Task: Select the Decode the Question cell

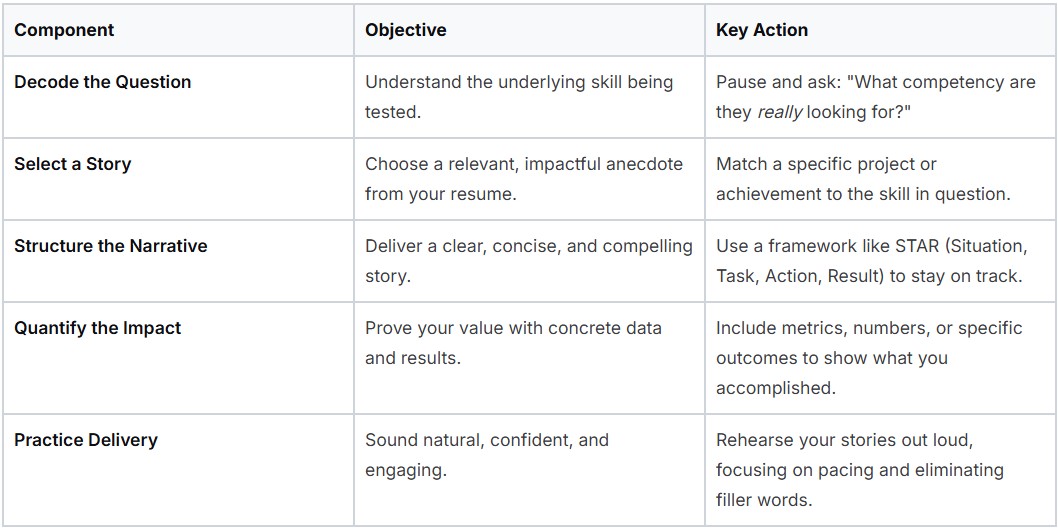Action: coord(102,82)
